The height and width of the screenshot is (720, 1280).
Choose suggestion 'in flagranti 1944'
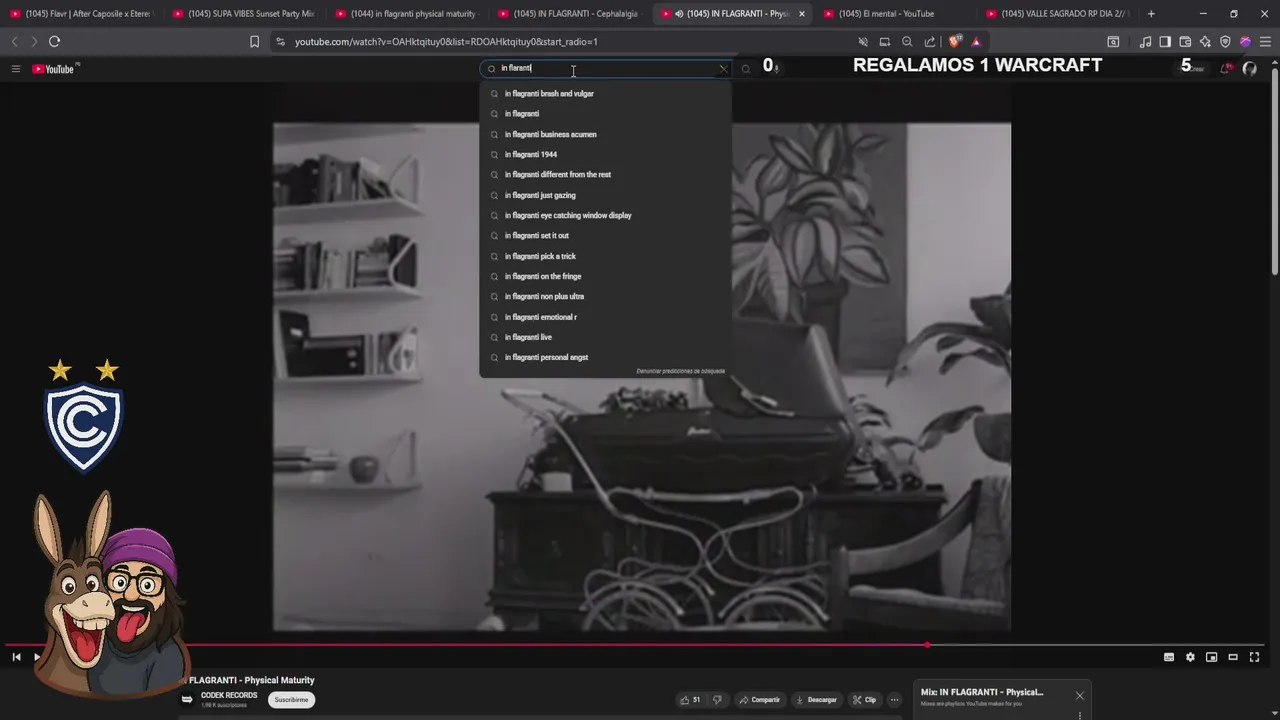[x=605, y=155]
